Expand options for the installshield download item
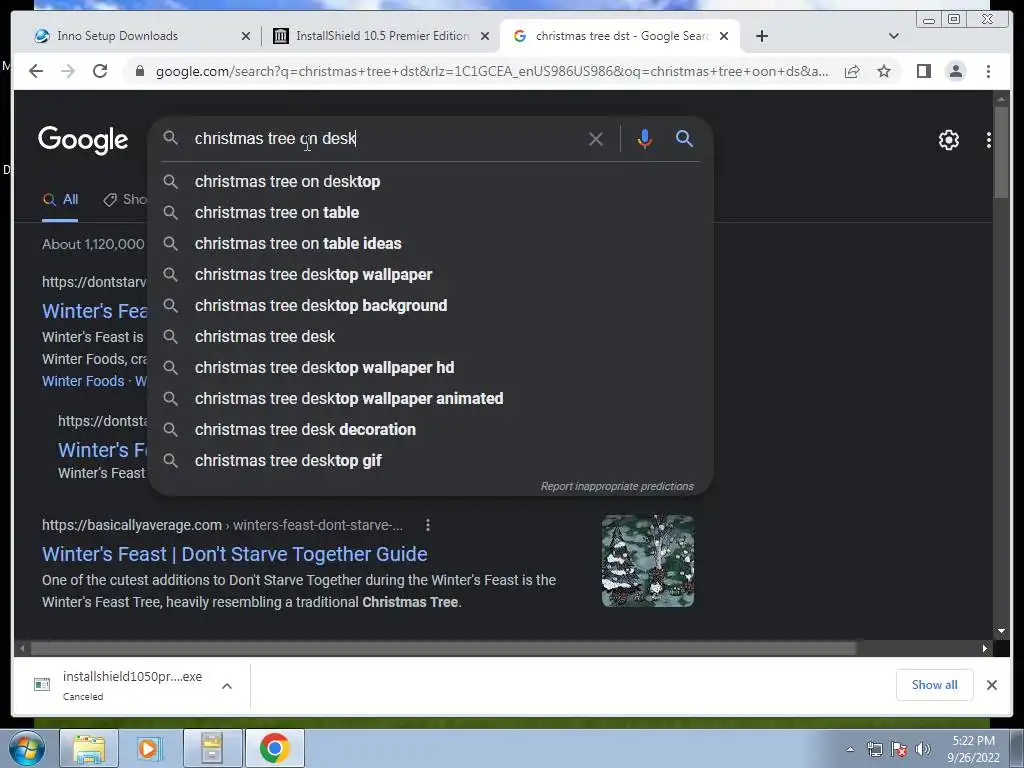The width and height of the screenshot is (1024, 768). point(227,686)
